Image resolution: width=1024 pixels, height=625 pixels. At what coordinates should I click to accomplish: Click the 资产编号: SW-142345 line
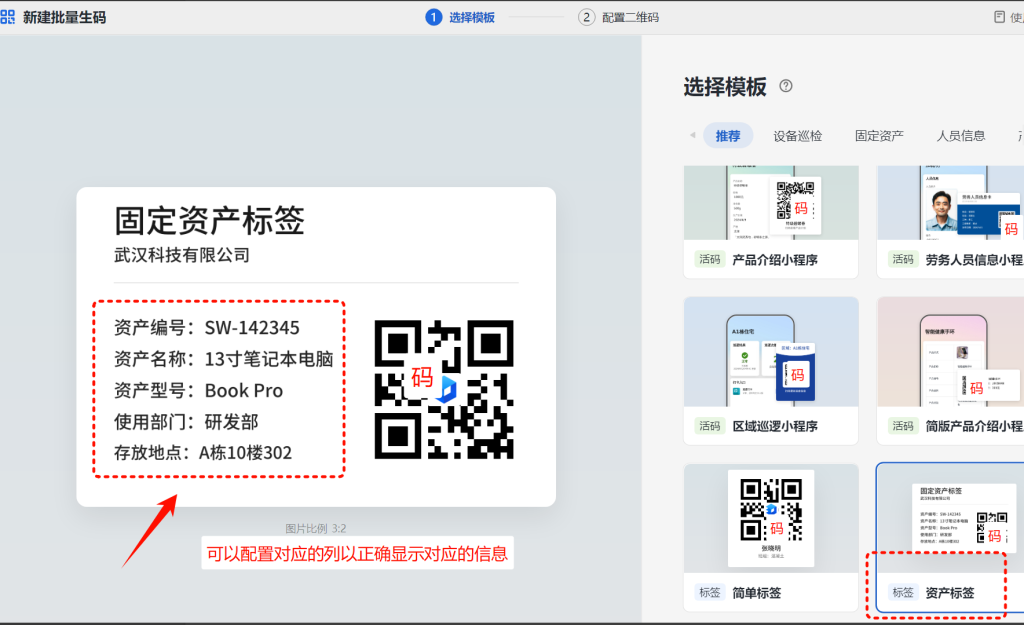click(x=206, y=327)
